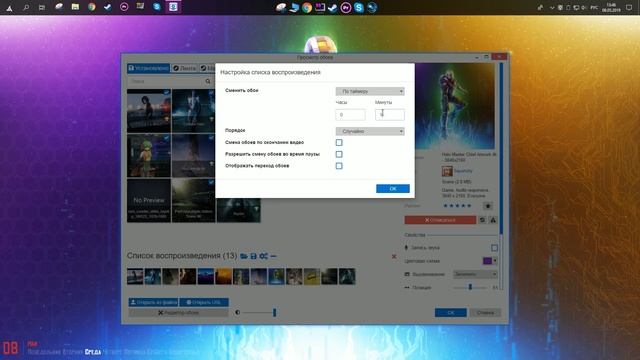This screenshot has height=360, width=640.
Task: Launch Chrome from the left taskbar group
Action: click(x=91, y=7)
